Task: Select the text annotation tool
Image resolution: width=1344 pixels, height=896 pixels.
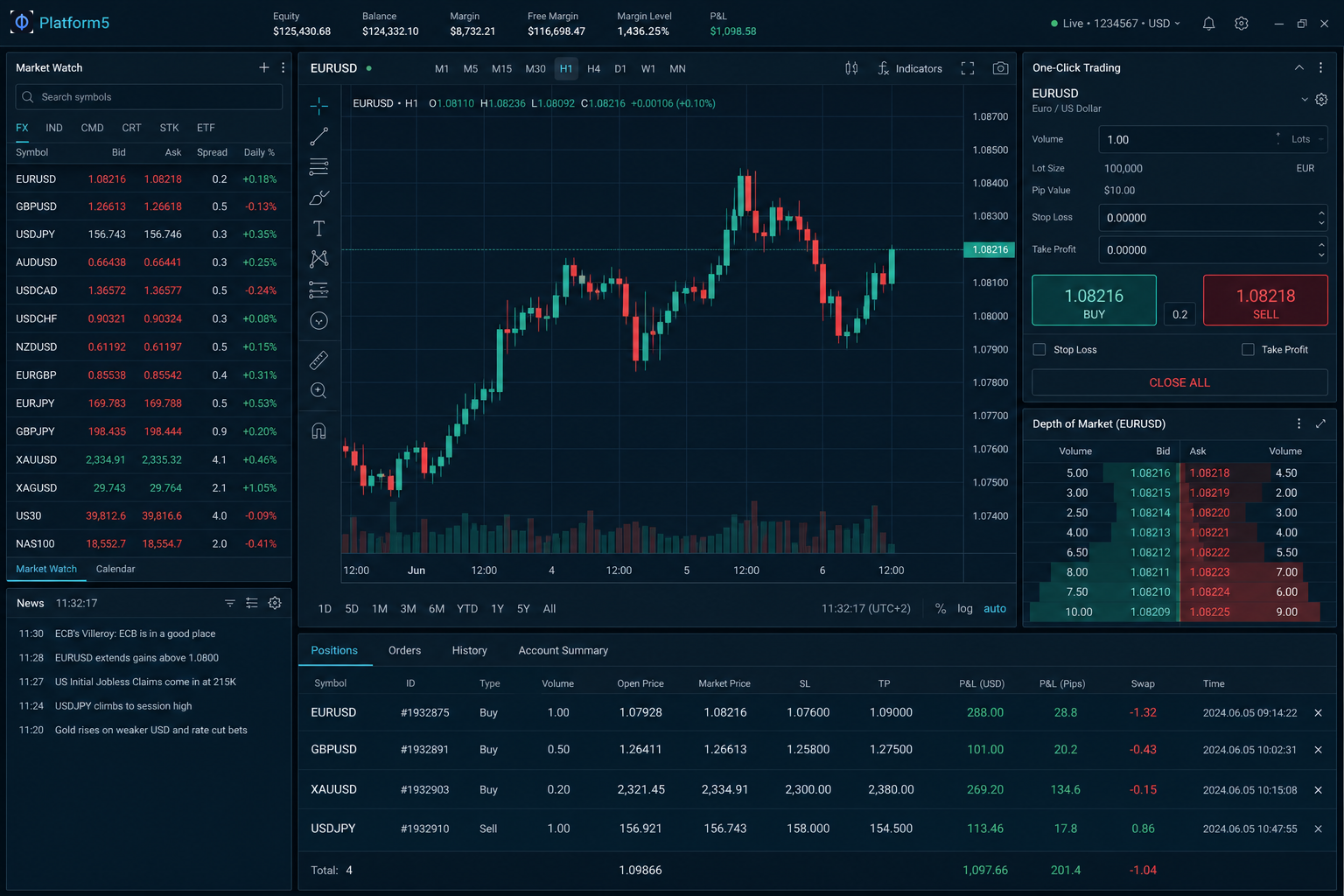Action: point(318,228)
